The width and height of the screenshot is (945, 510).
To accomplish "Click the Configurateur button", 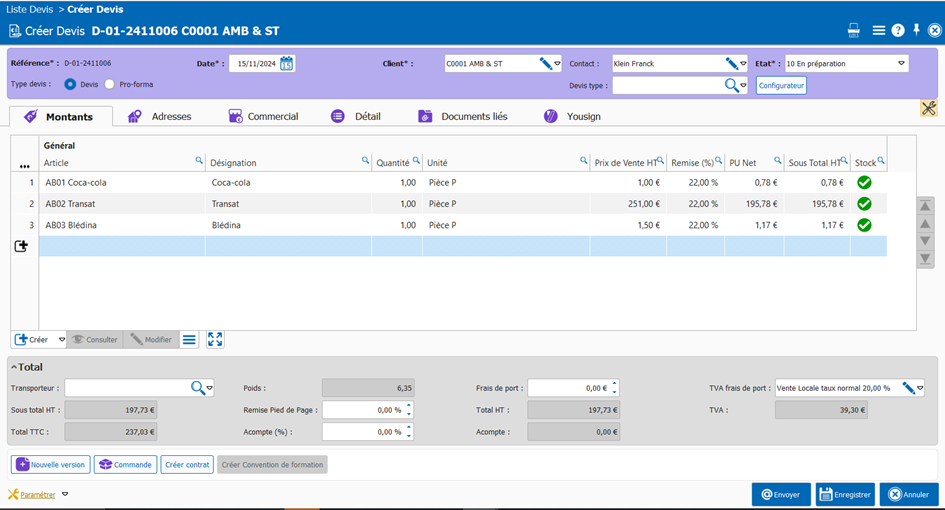I will click(781, 86).
